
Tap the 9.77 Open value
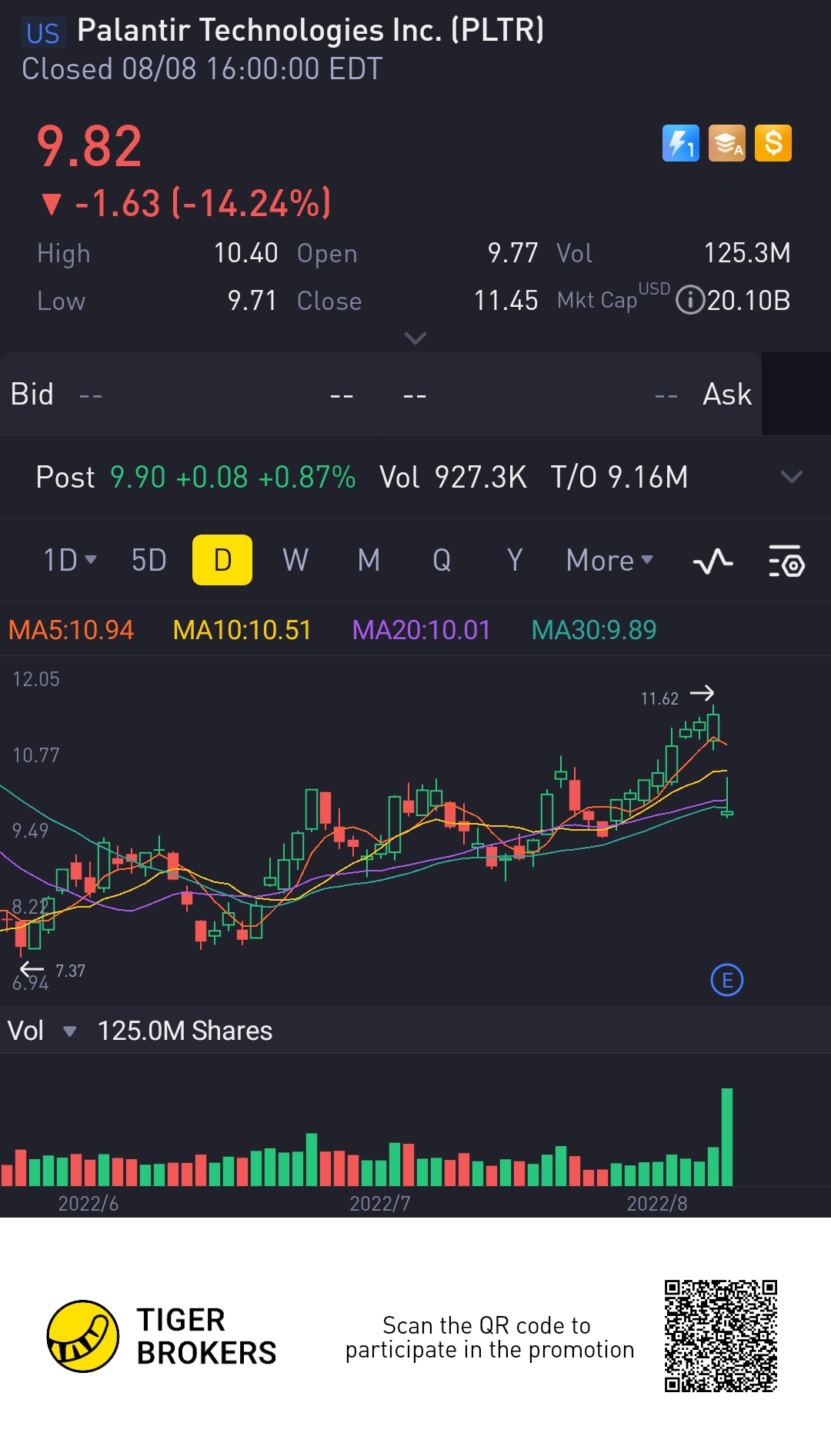tap(512, 253)
